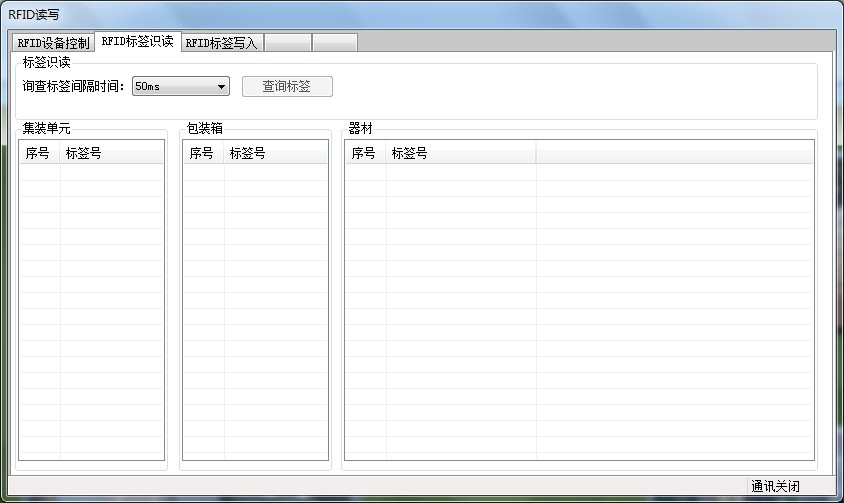Open the RFID标签写入 tab

coord(221,43)
